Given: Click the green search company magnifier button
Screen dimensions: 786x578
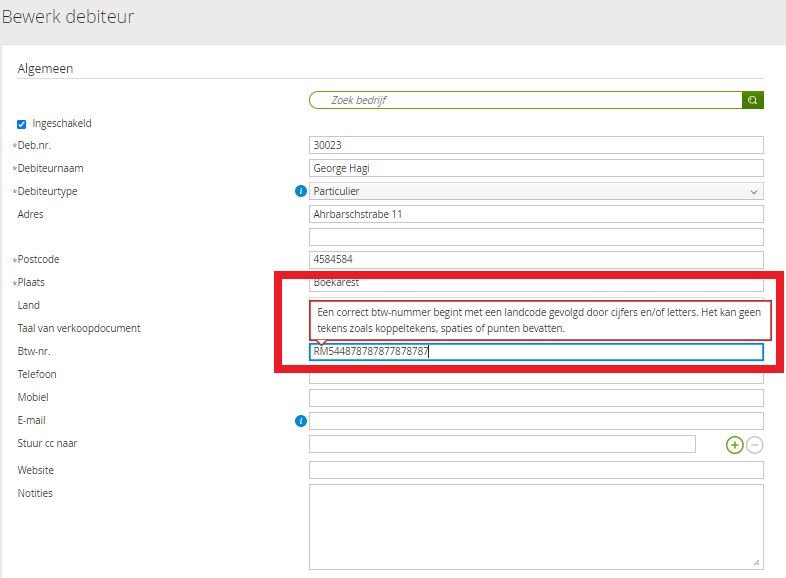Looking at the screenshot, I should pos(752,100).
